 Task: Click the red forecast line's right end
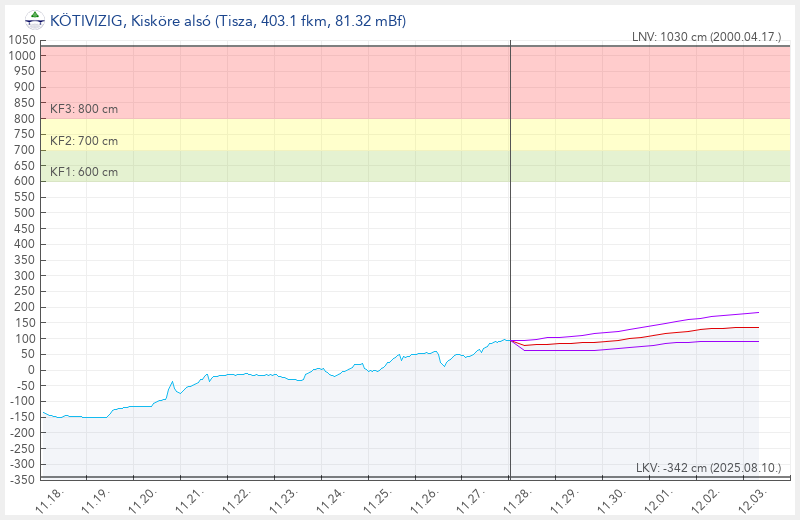[x=757, y=327]
